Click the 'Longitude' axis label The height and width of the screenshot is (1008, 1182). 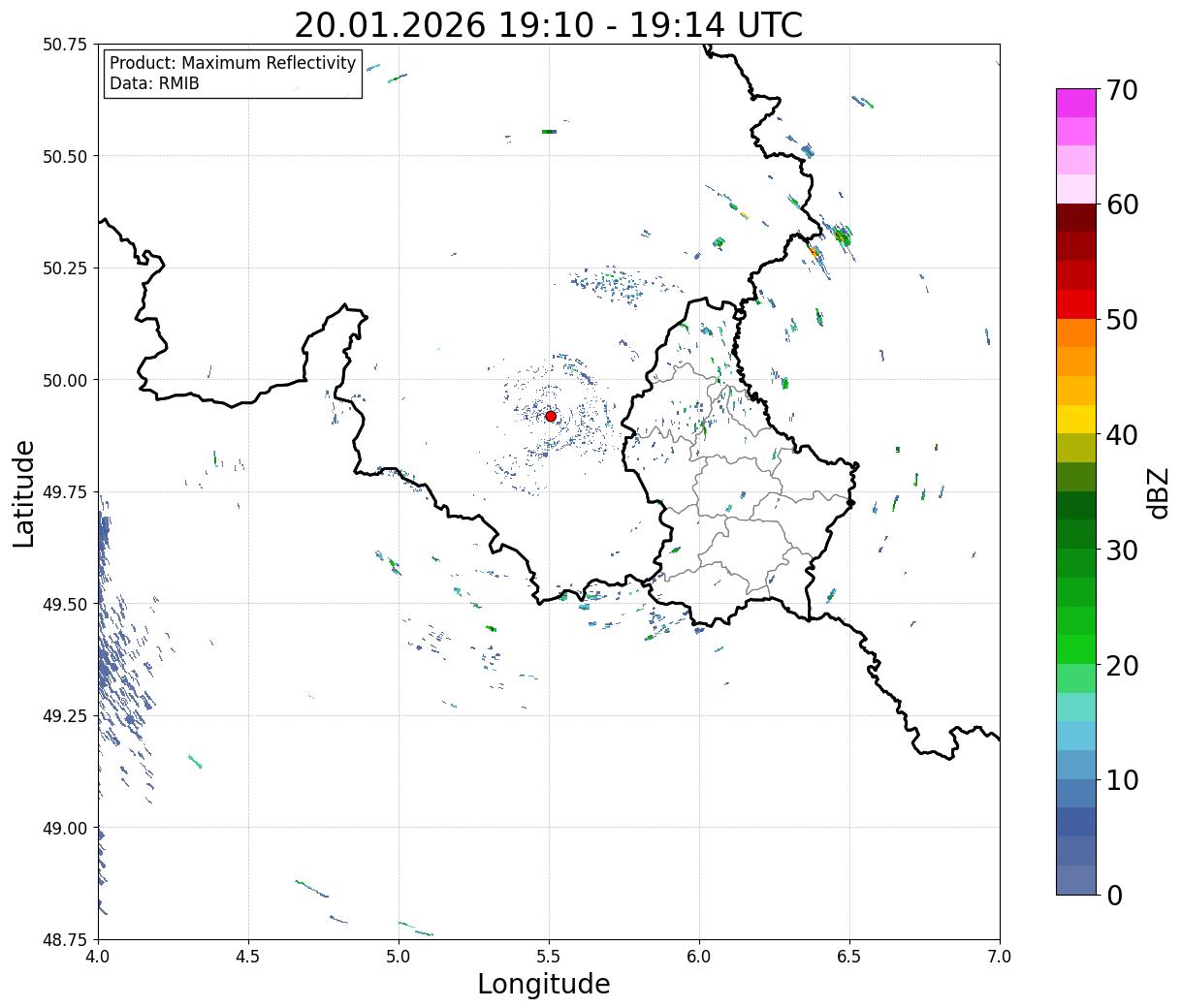[x=544, y=984]
